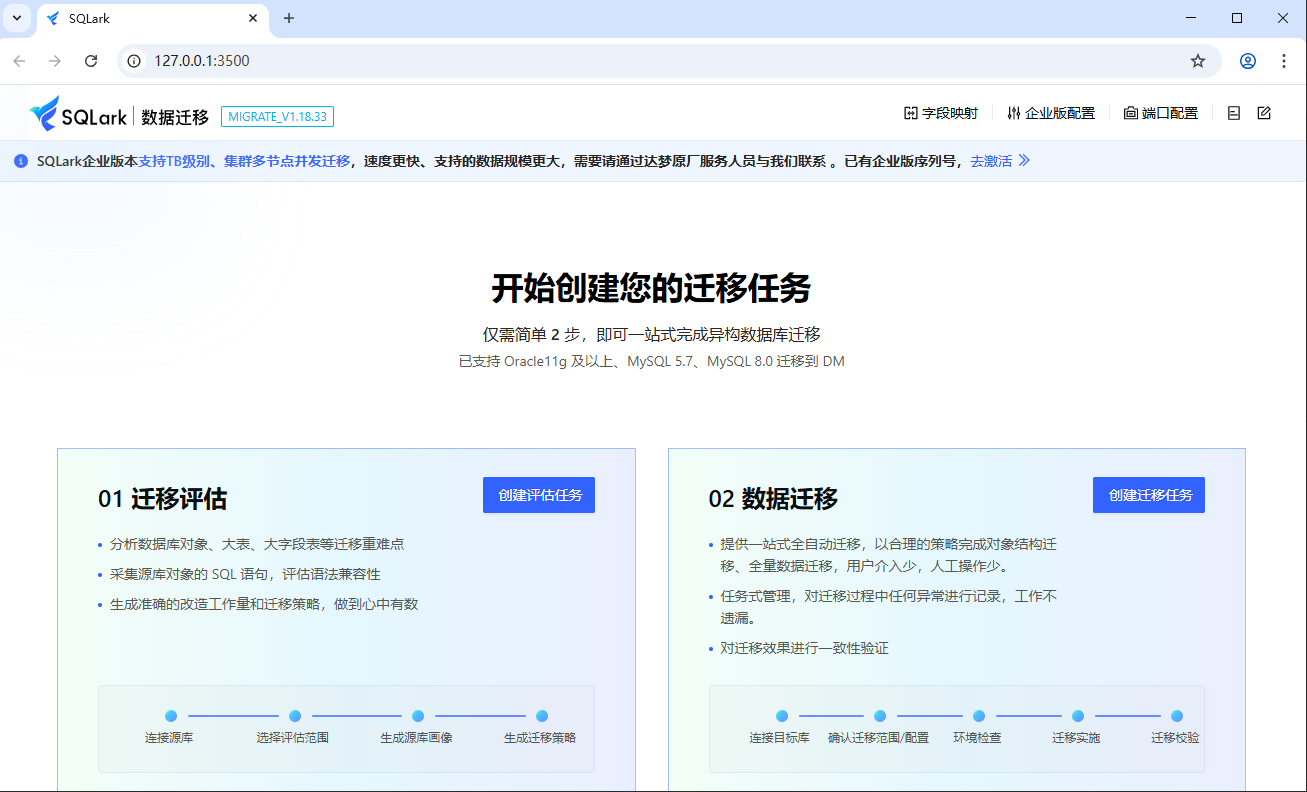Click the document page icon beside 端口配置
The image size is (1307, 792).
pos(1234,114)
